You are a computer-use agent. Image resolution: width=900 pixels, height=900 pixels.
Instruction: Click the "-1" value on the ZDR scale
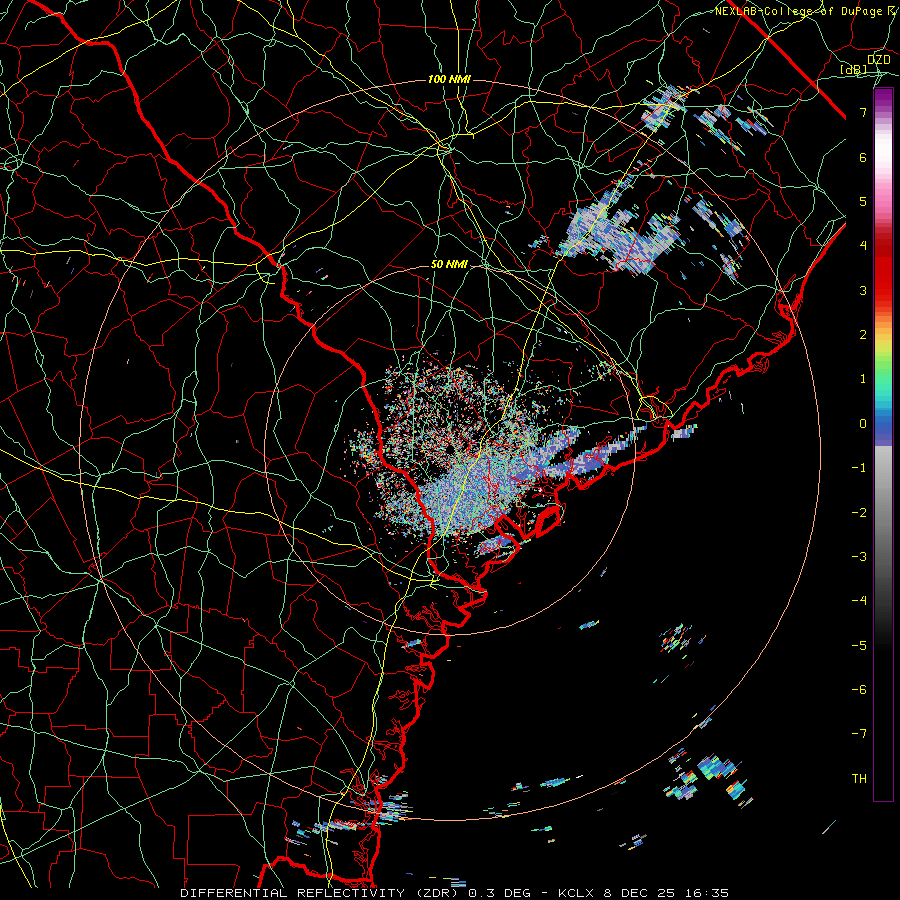(859, 468)
